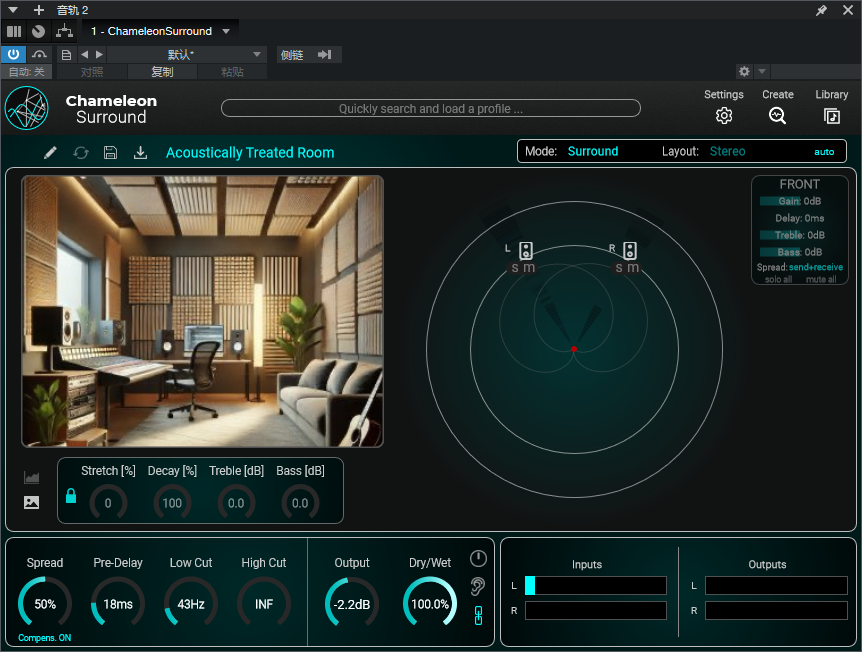Go to next preset arrow
Viewport: 862px width, 652px height.
coord(99,54)
